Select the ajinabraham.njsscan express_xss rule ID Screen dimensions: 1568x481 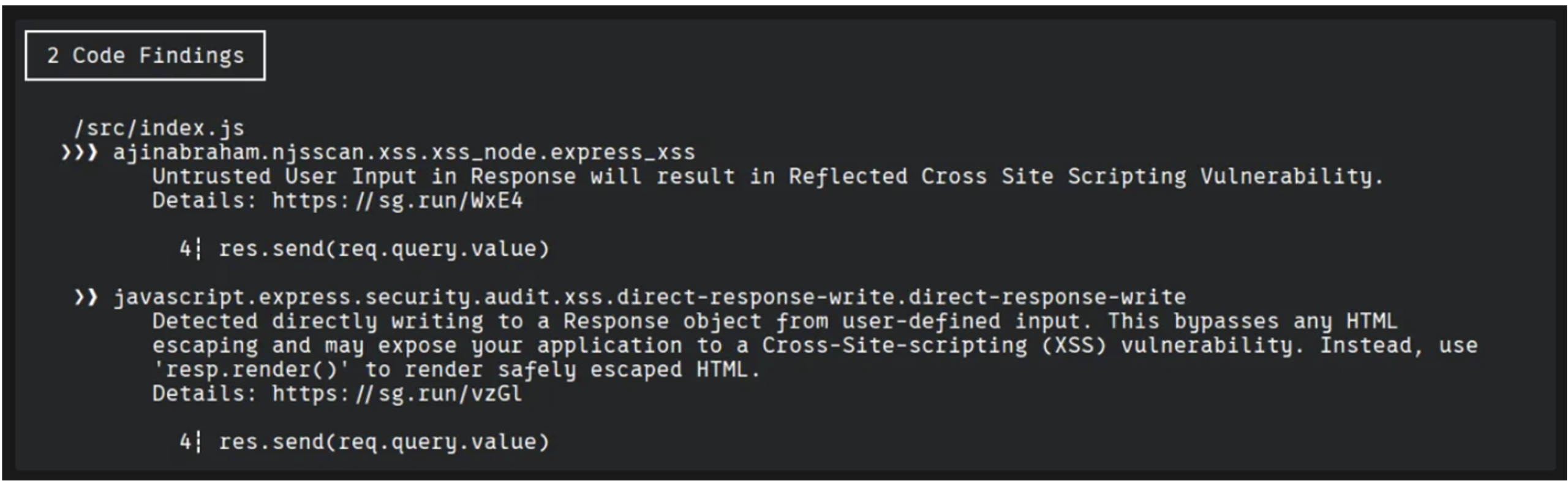point(404,152)
